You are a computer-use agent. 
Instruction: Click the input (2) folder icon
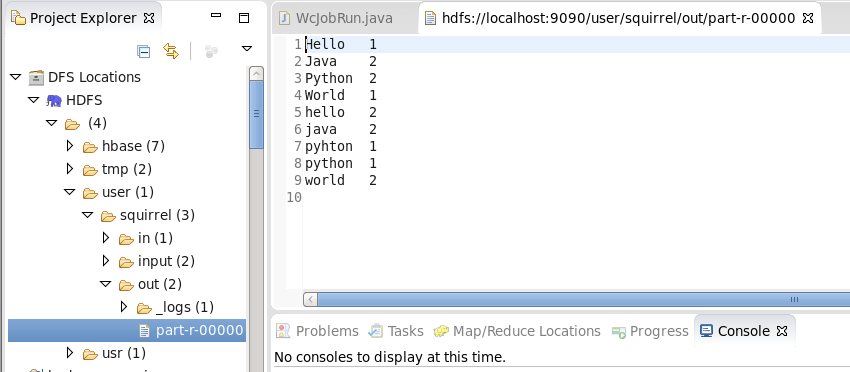(126, 262)
